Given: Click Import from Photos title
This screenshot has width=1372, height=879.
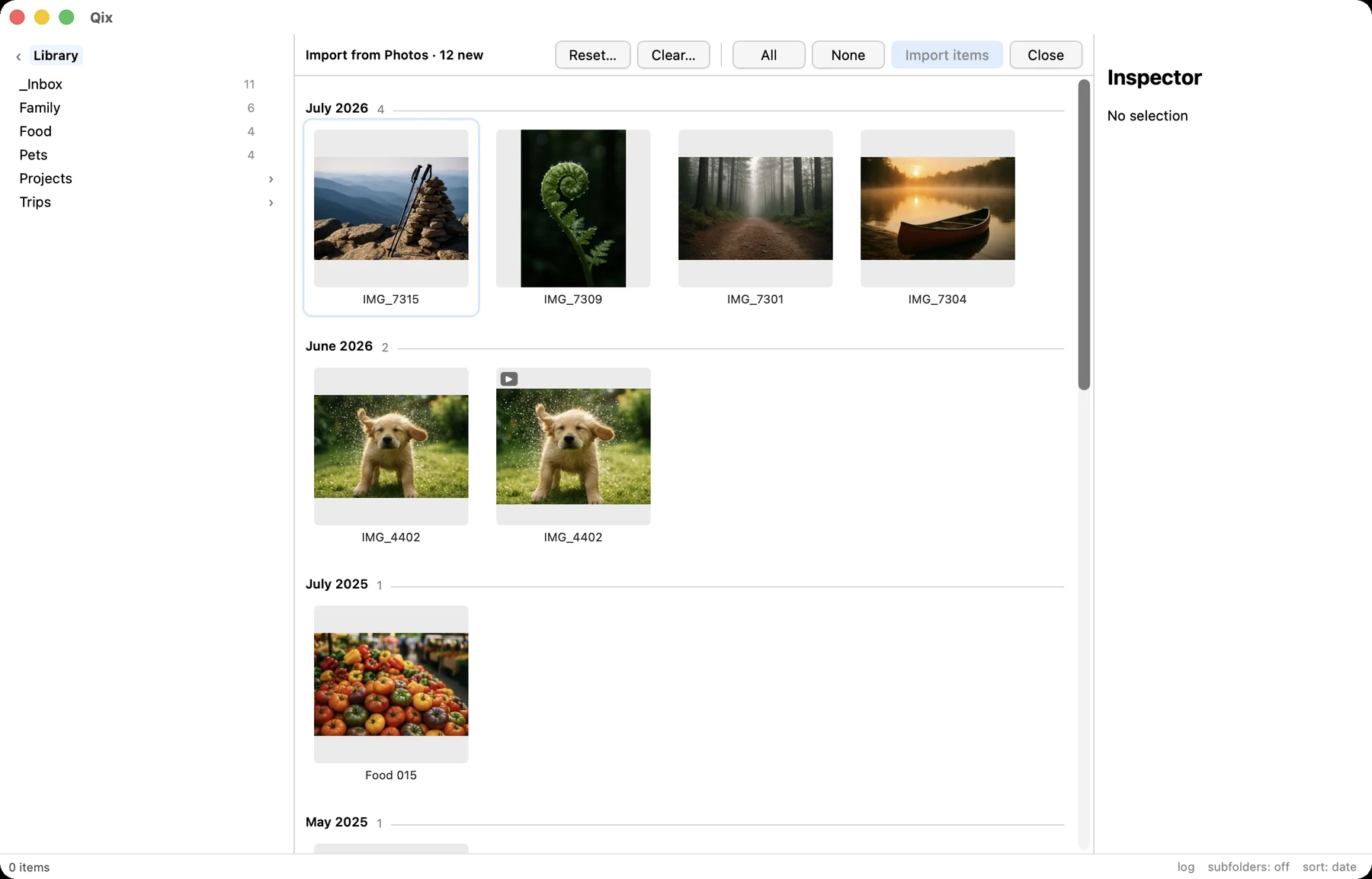Looking at the screenshot, I should (x=394, y=55).
